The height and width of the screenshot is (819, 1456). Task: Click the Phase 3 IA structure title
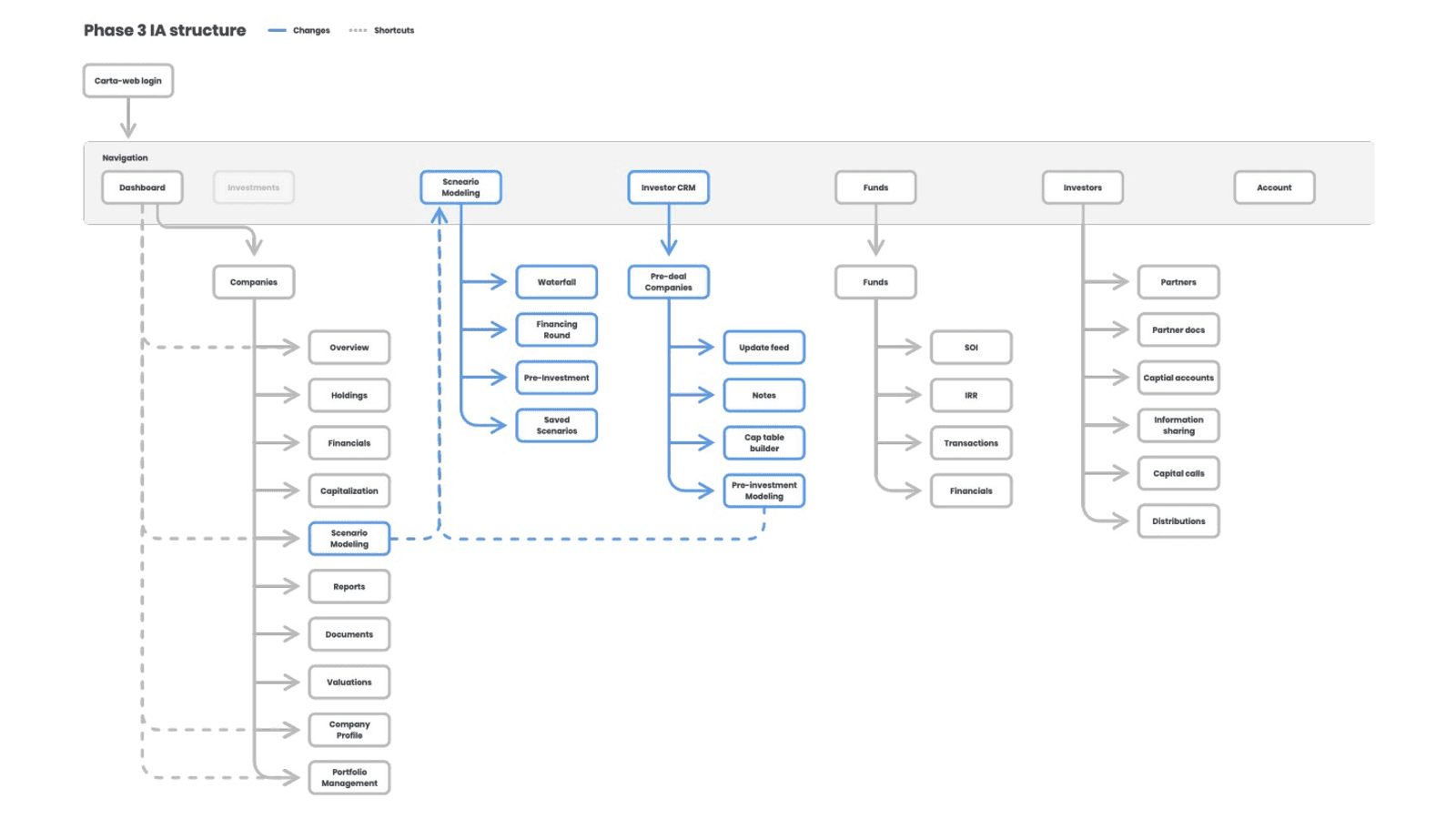click(165, 30)
